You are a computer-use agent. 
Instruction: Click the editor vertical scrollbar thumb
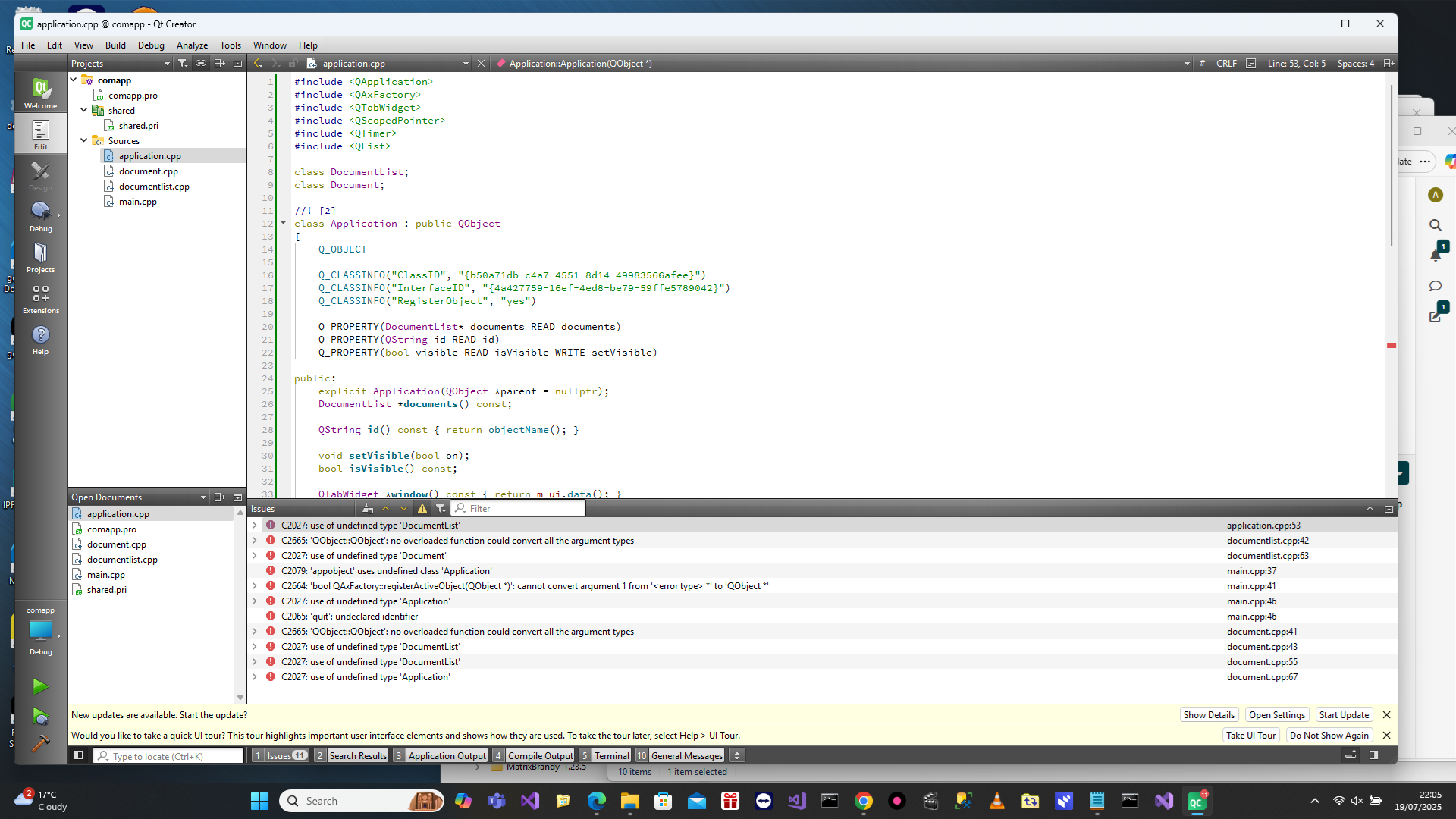pos(1392,165)
